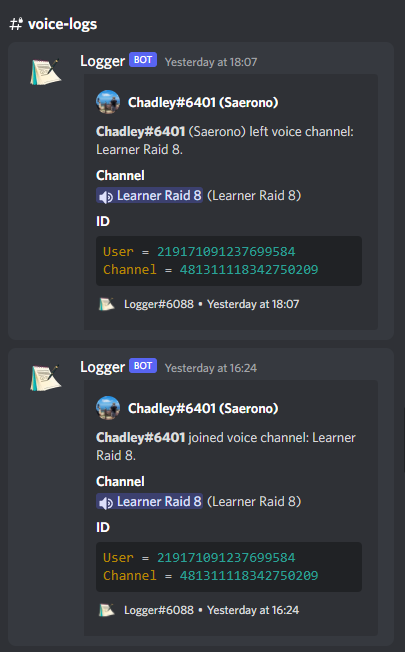Click the "Yesterday at 18:07" message timestamp
Image resolution: width=405 pixels, height=652 pixels.
(211, 62)
